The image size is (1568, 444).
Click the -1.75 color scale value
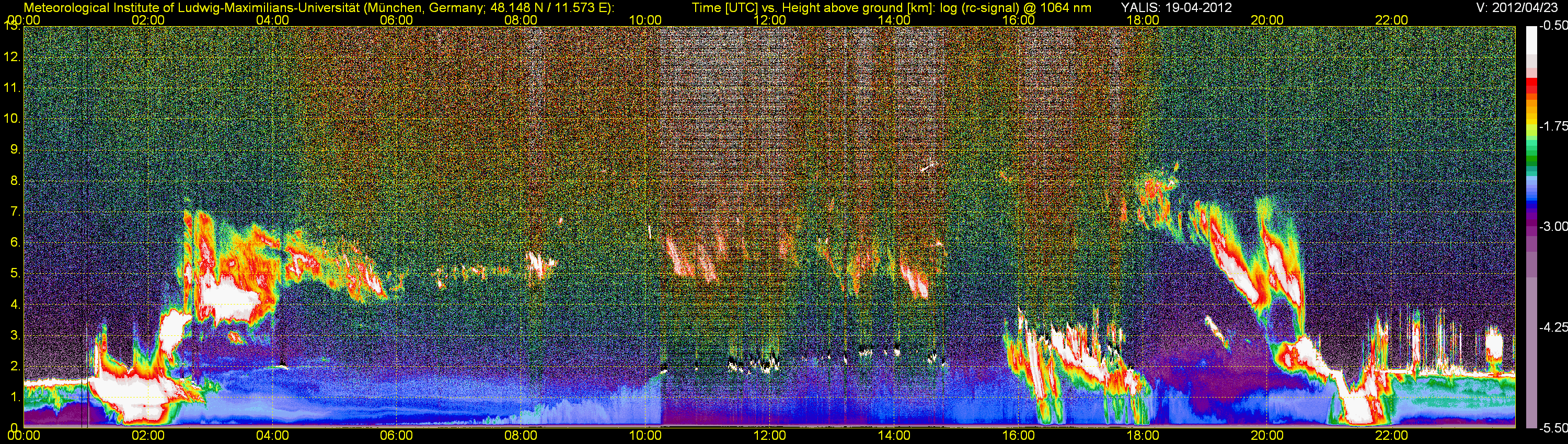tap(1553, 126)
